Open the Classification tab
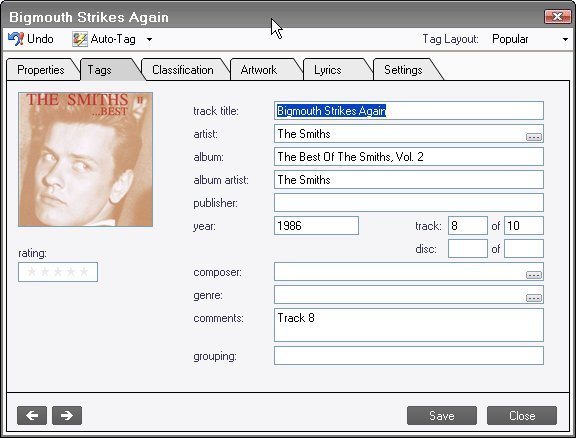 tap(183, 70)
